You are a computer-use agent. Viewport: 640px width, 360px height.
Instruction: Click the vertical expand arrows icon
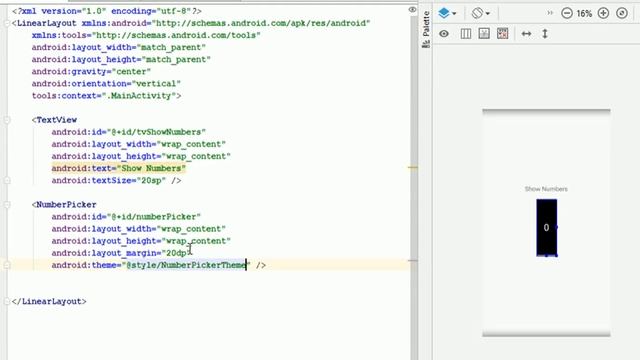544,34
